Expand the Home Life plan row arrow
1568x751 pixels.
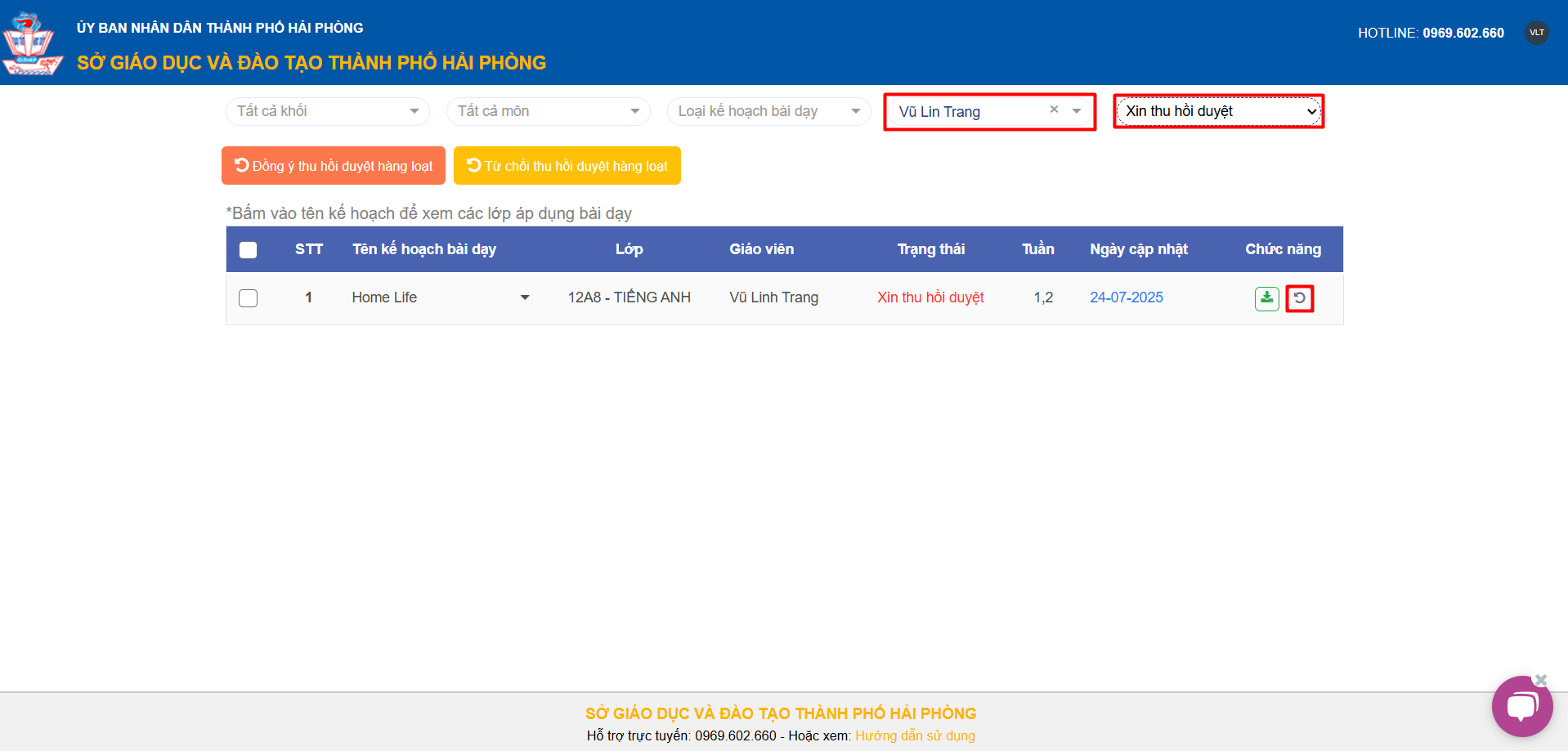525,297
